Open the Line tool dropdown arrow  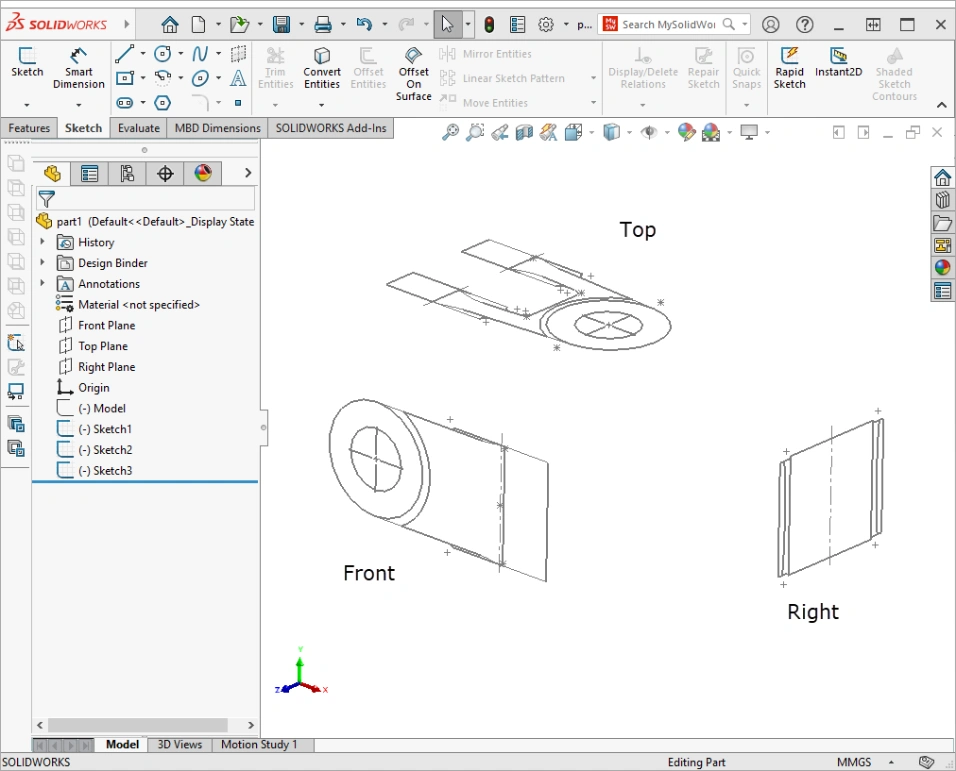click(x=143, y=54)
